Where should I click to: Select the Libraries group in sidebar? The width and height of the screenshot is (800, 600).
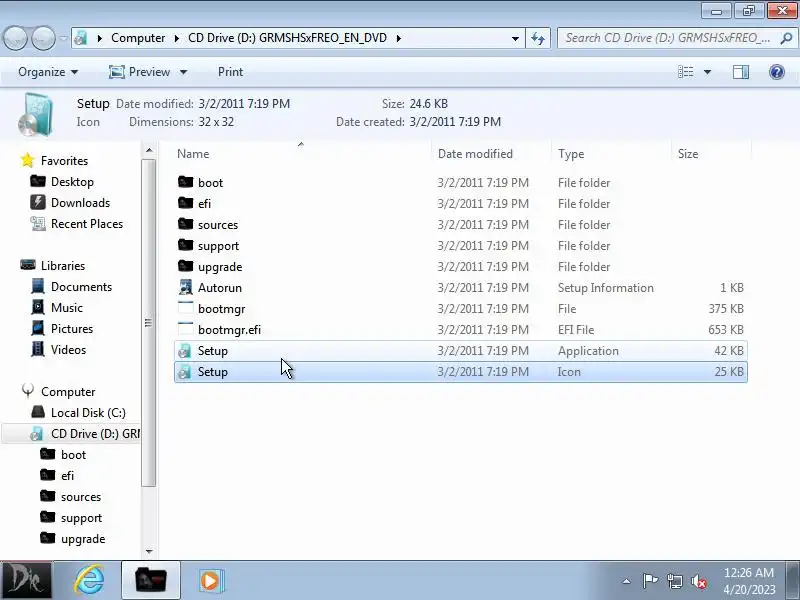53,266
